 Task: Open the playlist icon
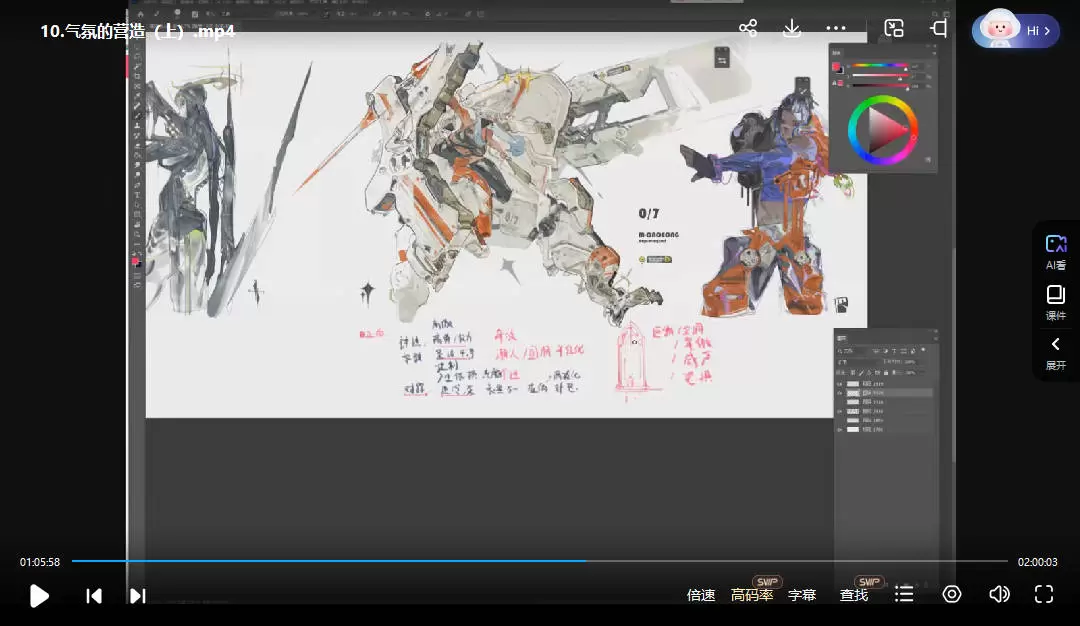pos(904,594)
